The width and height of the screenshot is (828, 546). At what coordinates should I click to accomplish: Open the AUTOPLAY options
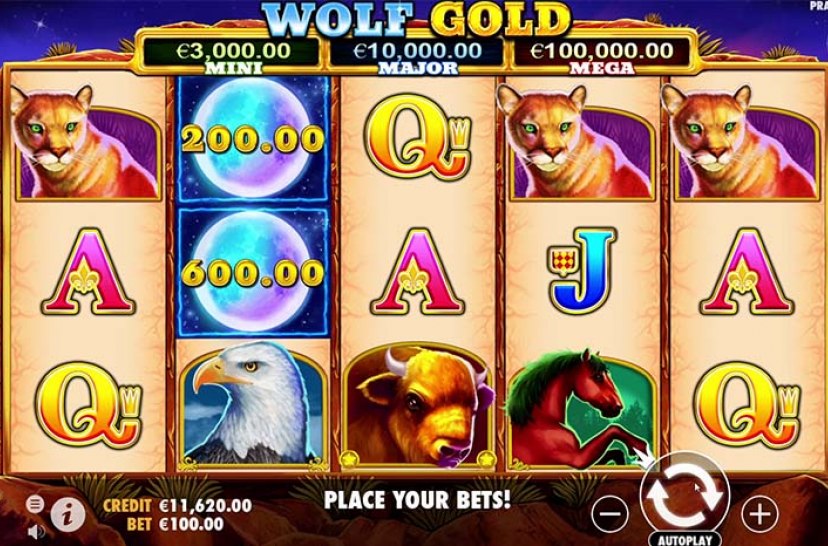click(685, 539)
